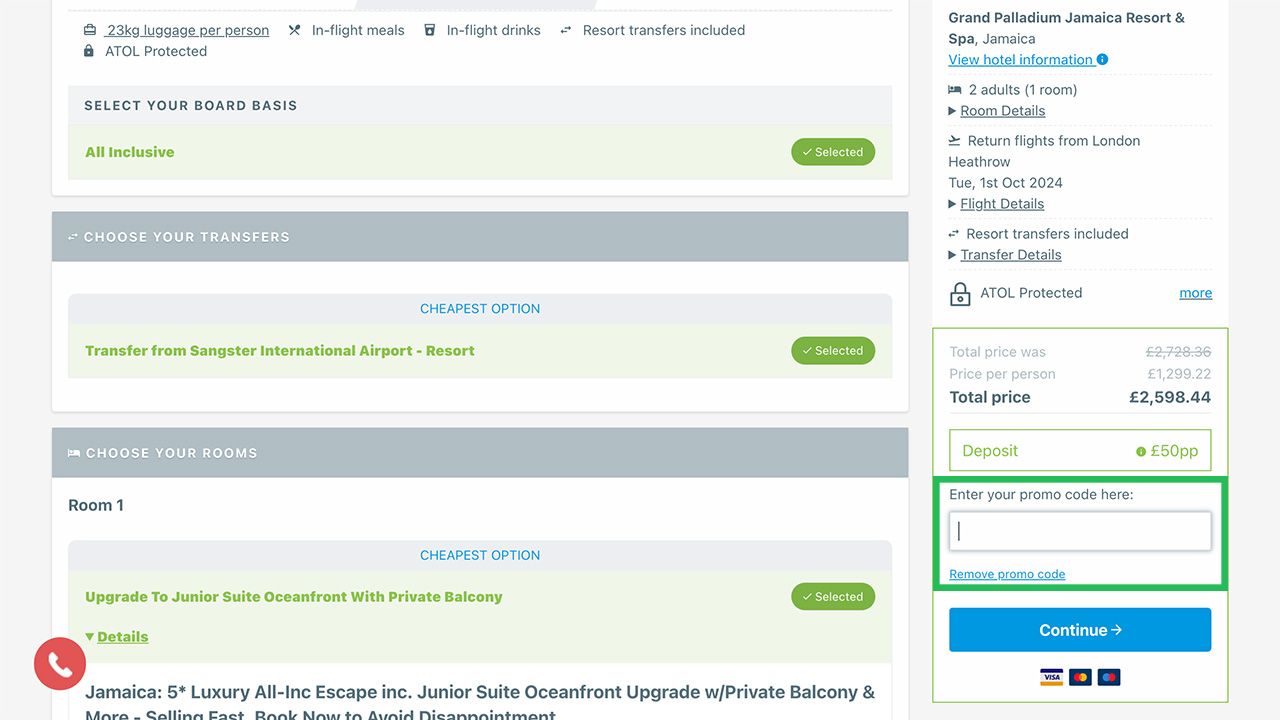Viewport: 1280px width, 720px height.
Task: Open the 23kg luggage per person link
Action: 188,30
